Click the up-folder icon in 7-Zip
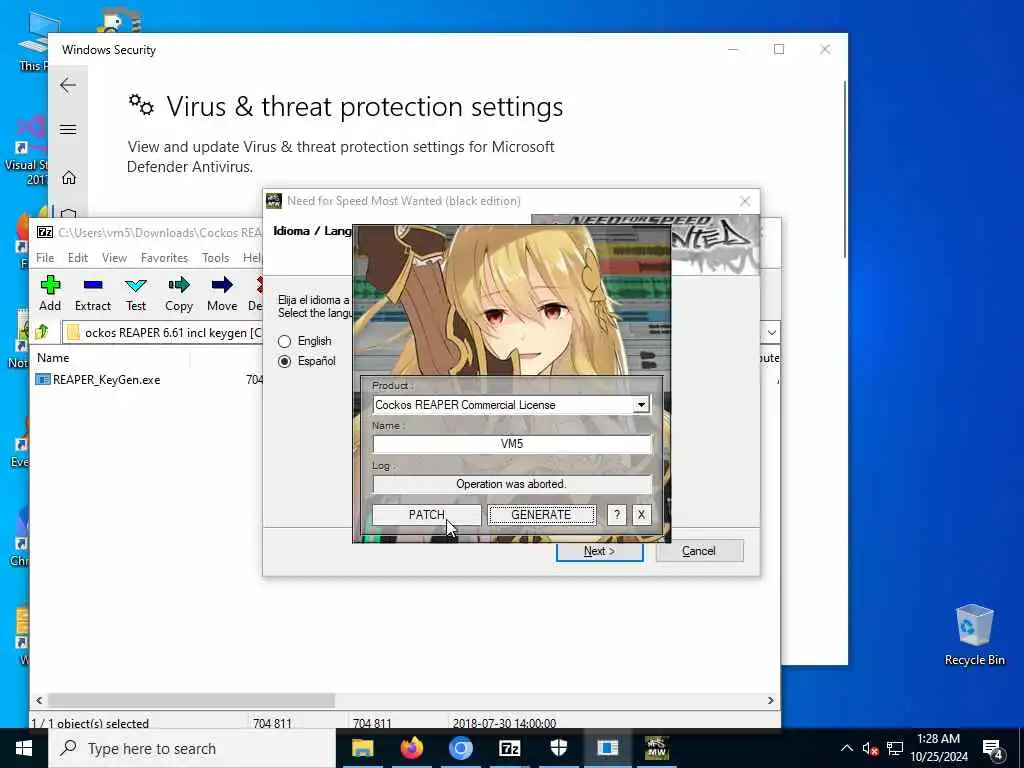The width and height of the screenshot is (1024, 768). 42,332
